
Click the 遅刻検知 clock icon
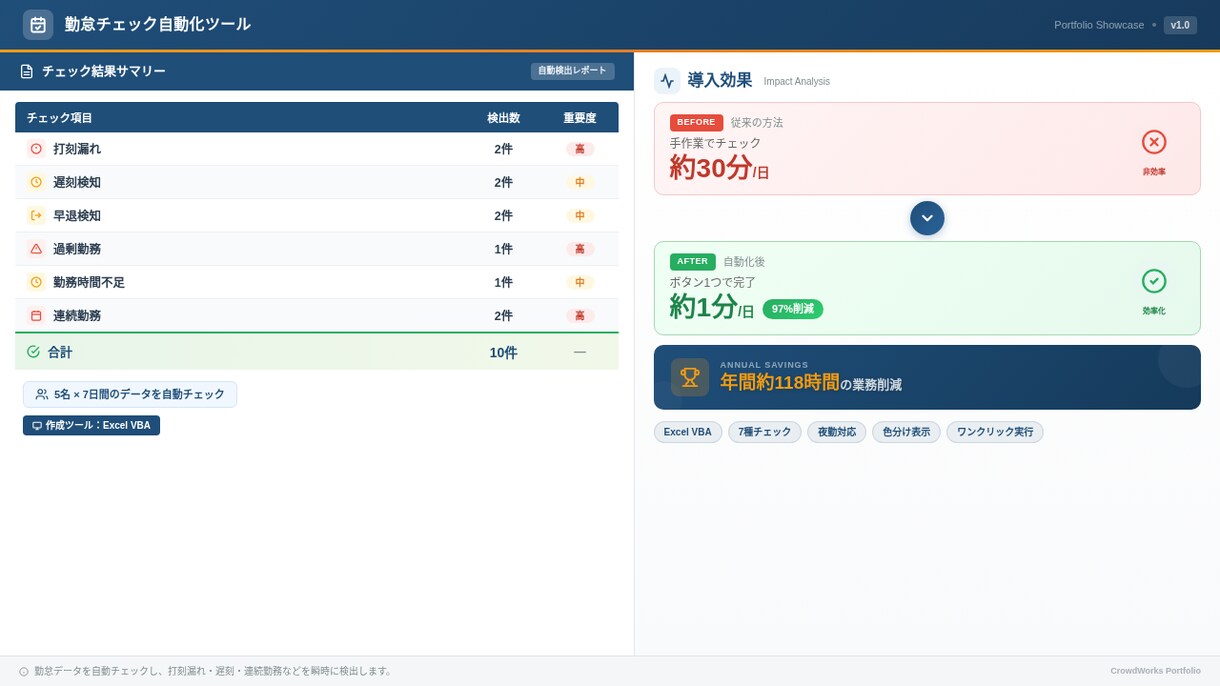point(36,182)
